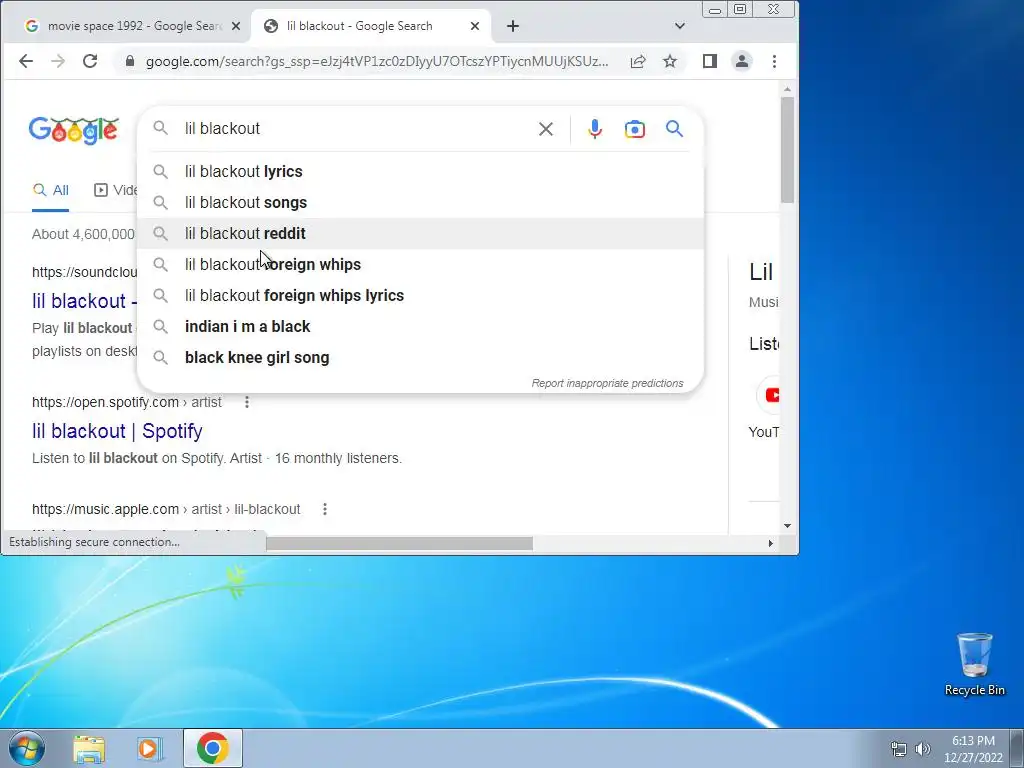Open a new tab with the plus icon

[x=513, y=26]
